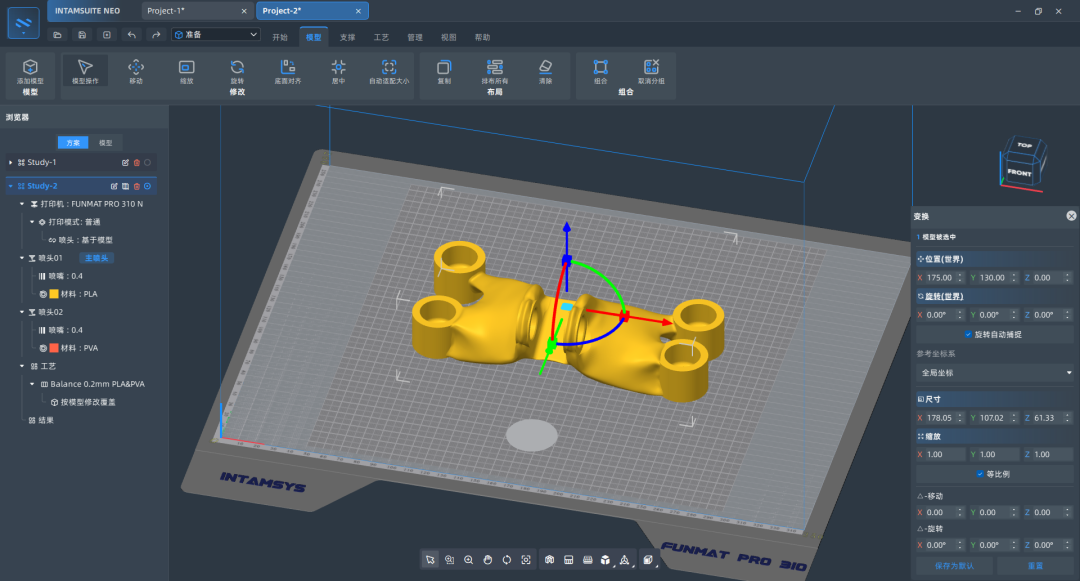Click the 保存为默认 save-as-default button
This screenshot has width=1080, height=581.
(x=954, y=566)
